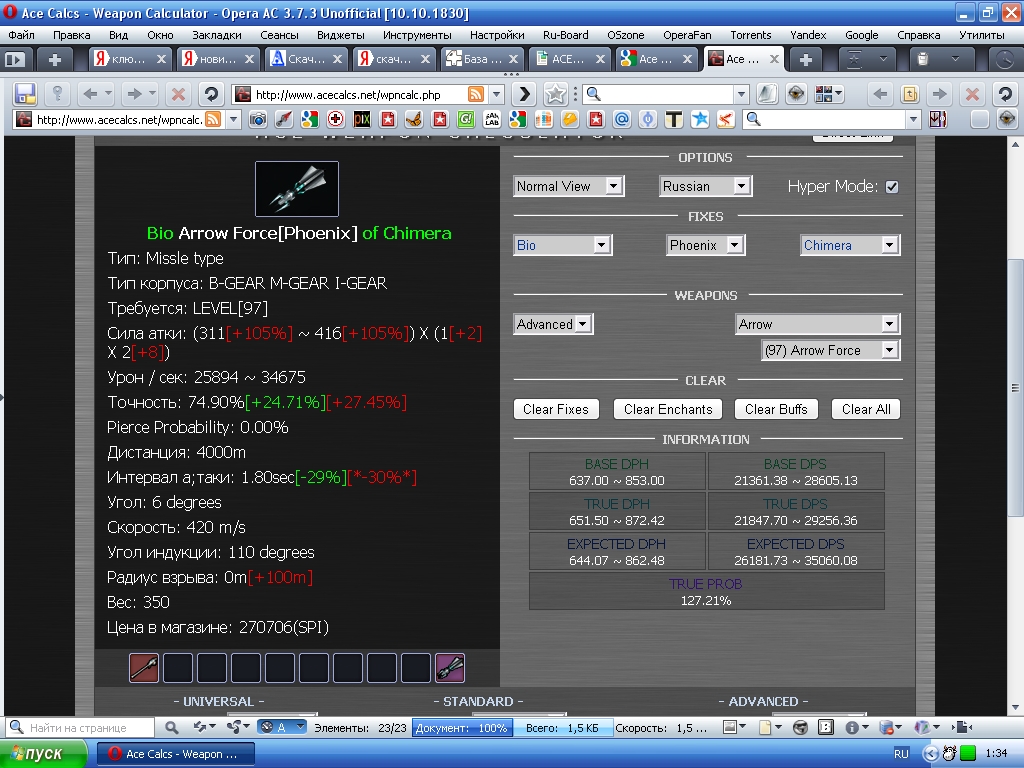1024x768 pixels.
Task: Click the RU language tray indicator
Action: click(901, 754)
